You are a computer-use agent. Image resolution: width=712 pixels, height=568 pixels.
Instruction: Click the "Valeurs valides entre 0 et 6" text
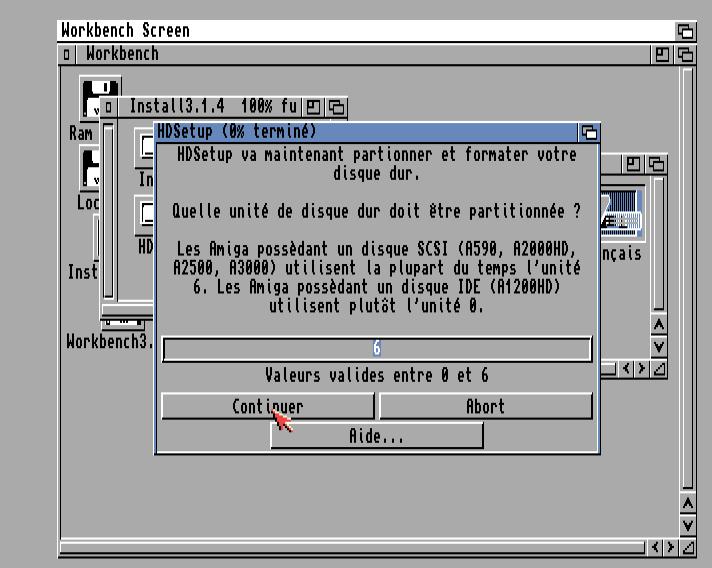pos(377,375)
